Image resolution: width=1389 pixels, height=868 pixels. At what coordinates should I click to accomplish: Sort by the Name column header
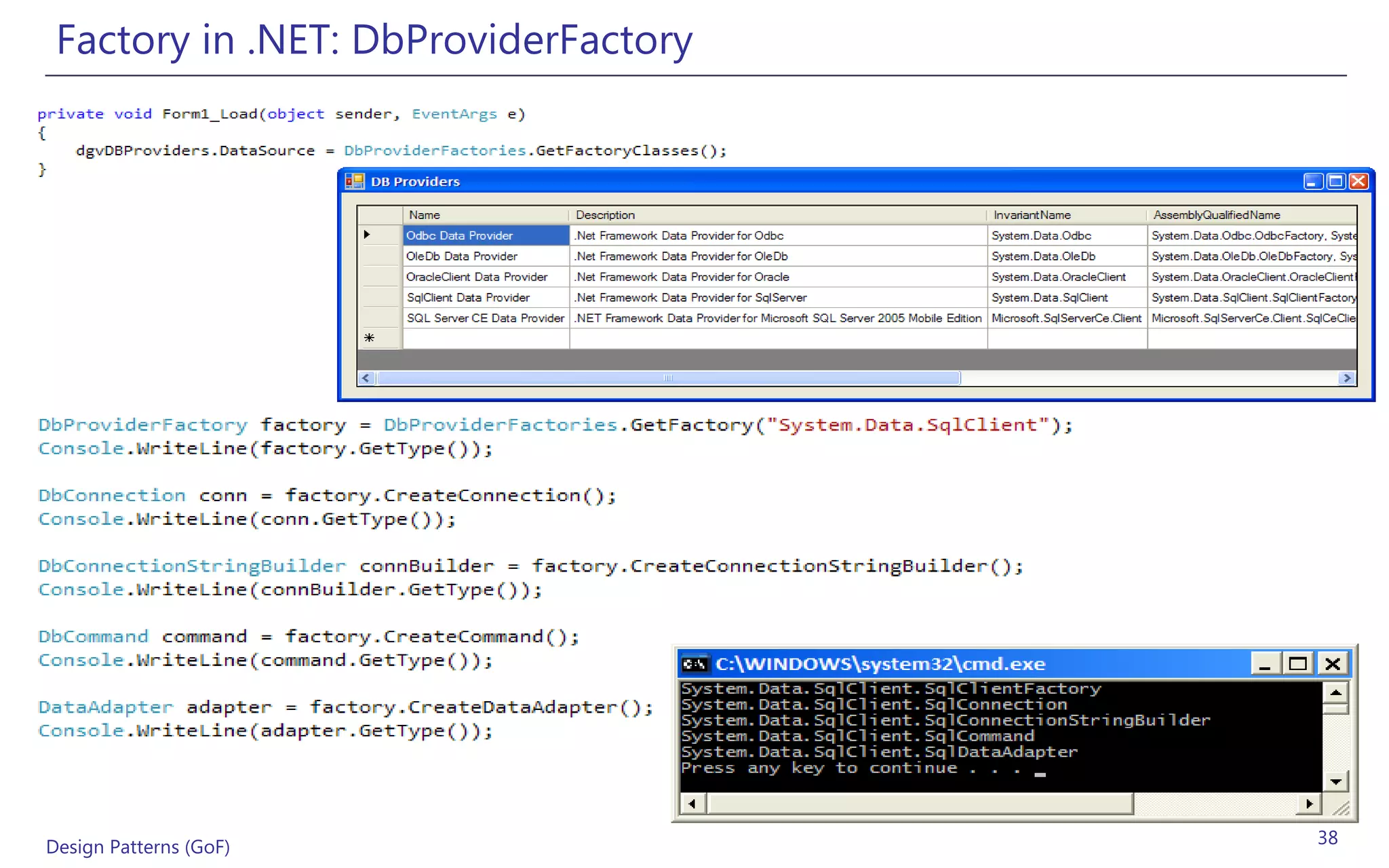pos(486,215)
